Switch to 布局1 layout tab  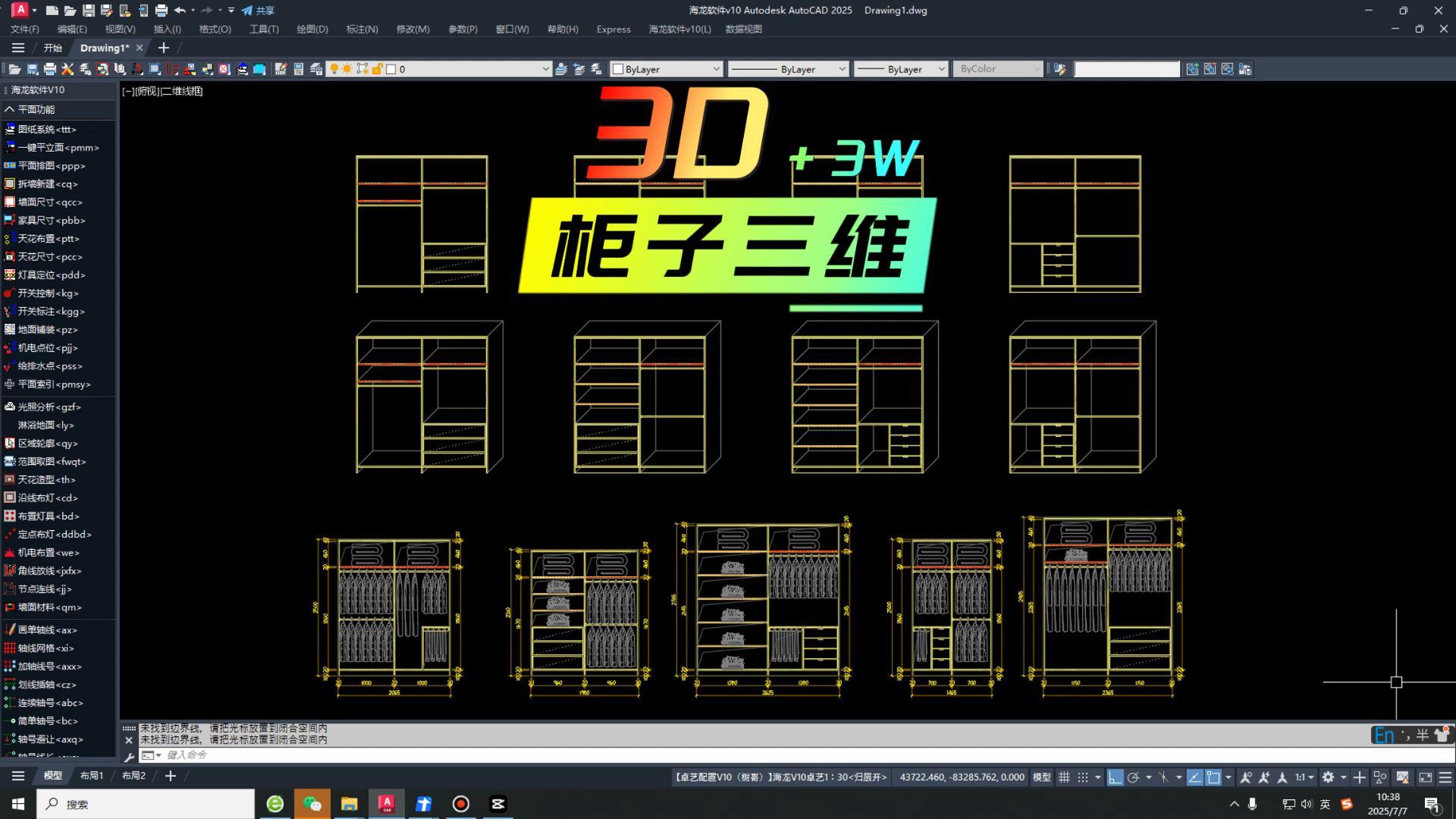pyautogui.click(x=92, y=776)
